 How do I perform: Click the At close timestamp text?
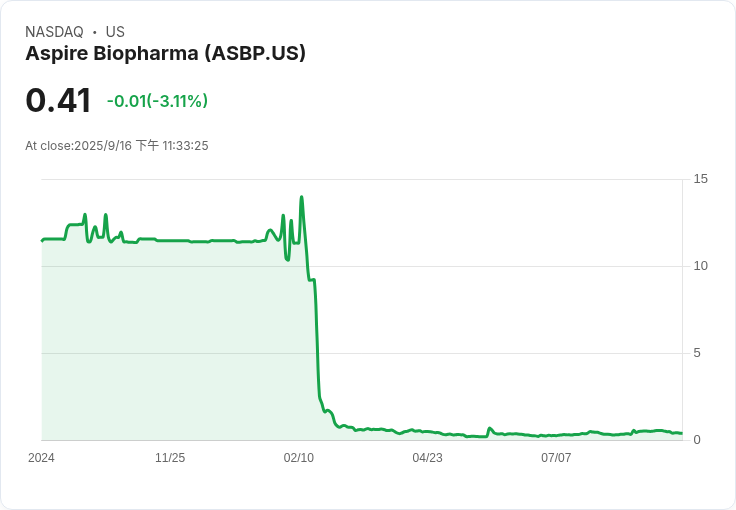pyautogui.click(x=117, y=146)
